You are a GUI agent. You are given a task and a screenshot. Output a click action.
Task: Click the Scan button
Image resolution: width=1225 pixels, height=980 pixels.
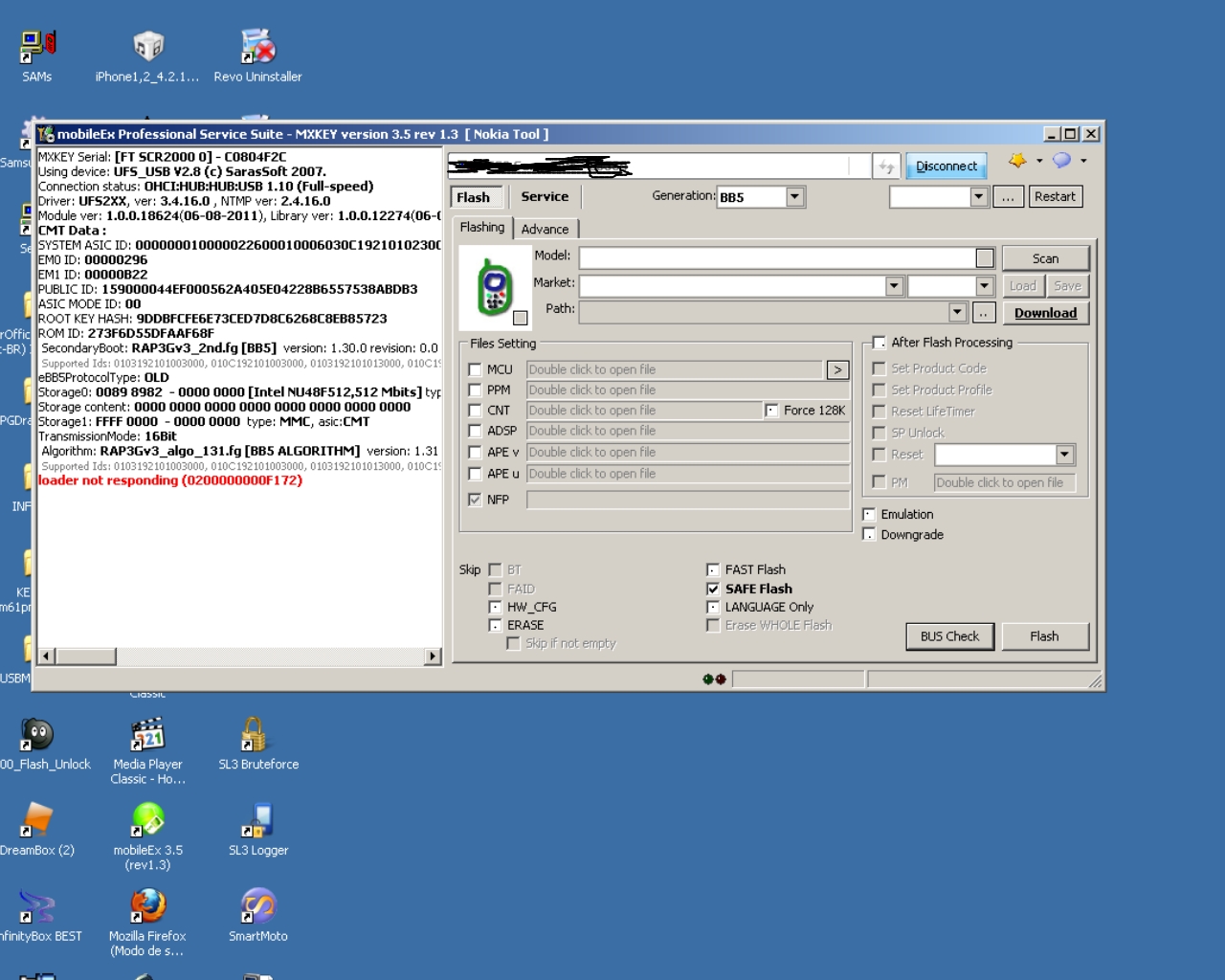point(1045,258)
